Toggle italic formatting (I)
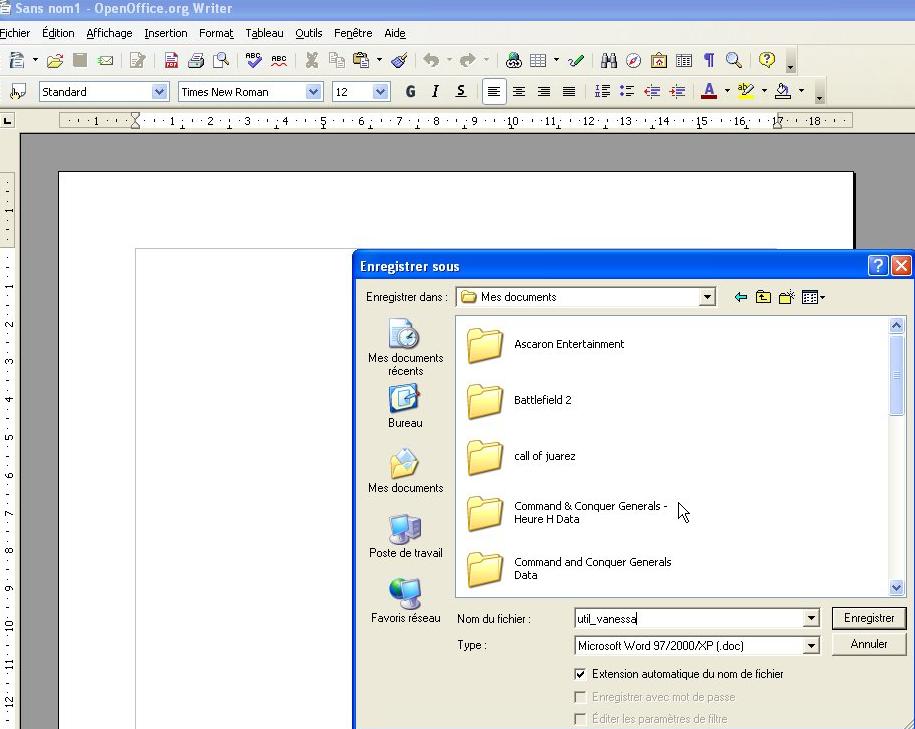 (x=435, y=91)
